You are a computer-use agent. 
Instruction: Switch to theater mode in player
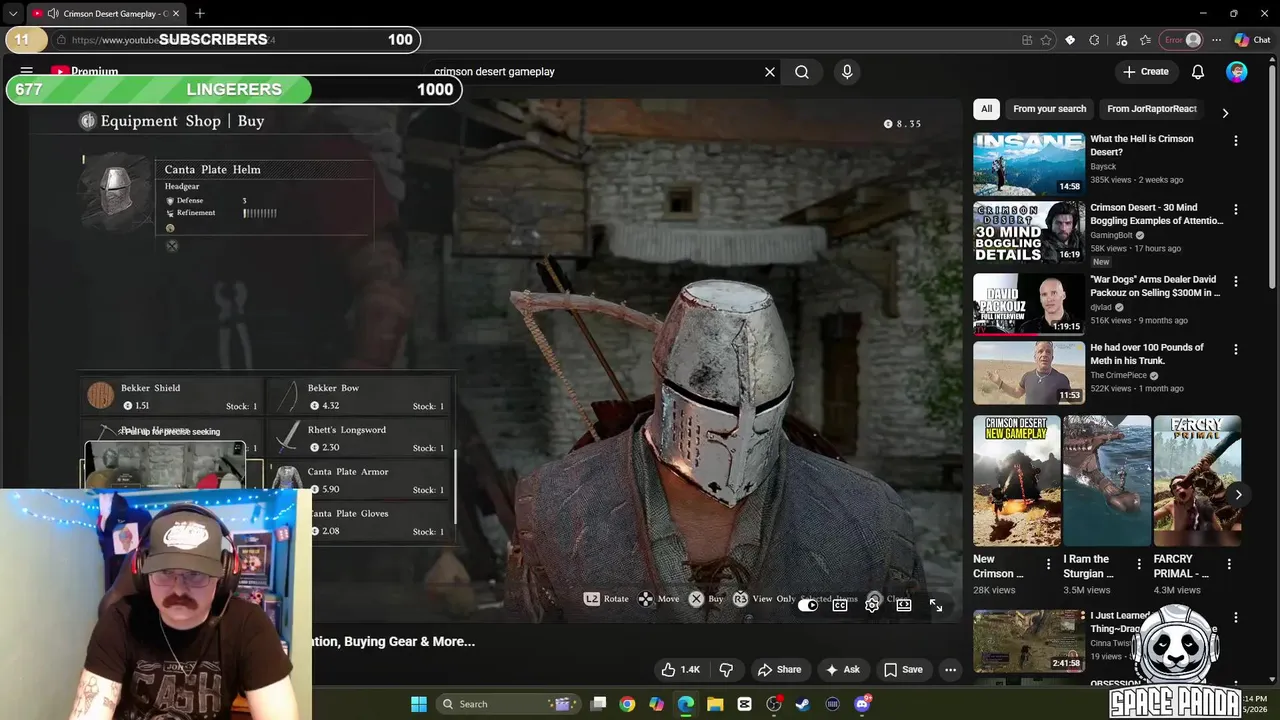coord(904,605)
